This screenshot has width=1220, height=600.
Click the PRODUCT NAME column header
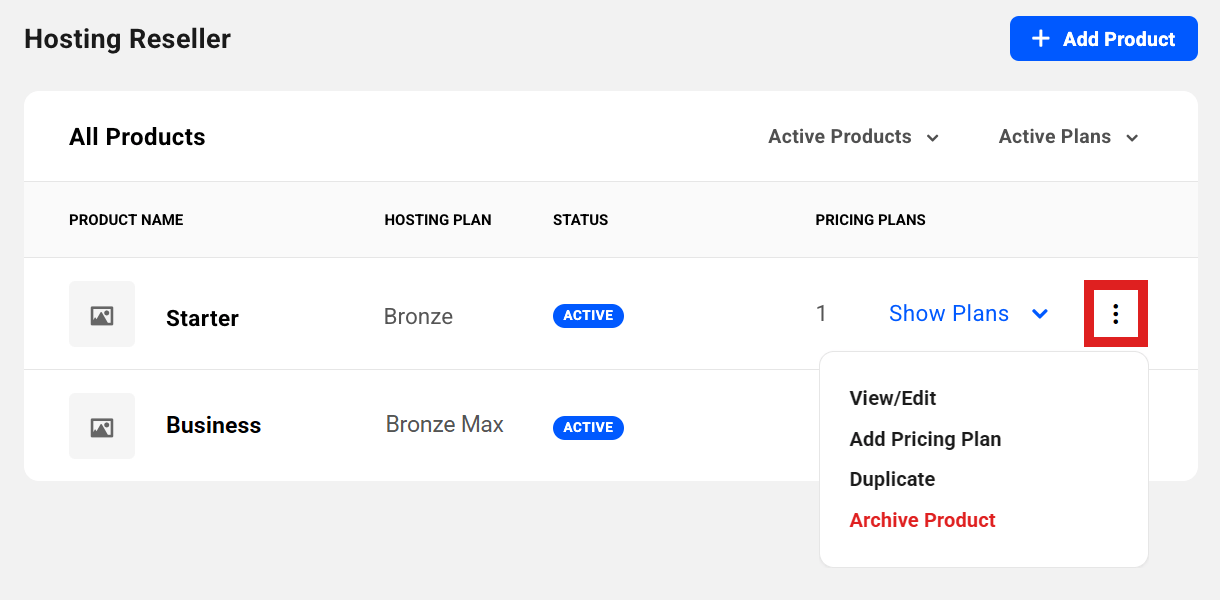[x=126, y=220]
